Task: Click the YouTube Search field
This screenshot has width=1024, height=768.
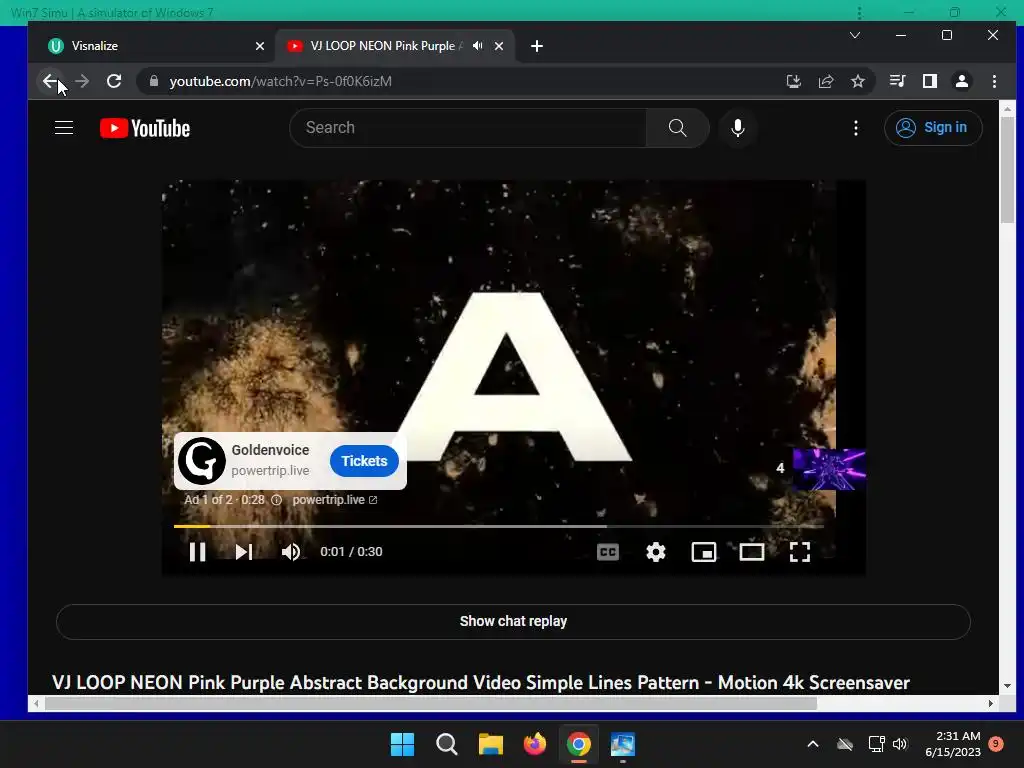Action: coord(468,127)
